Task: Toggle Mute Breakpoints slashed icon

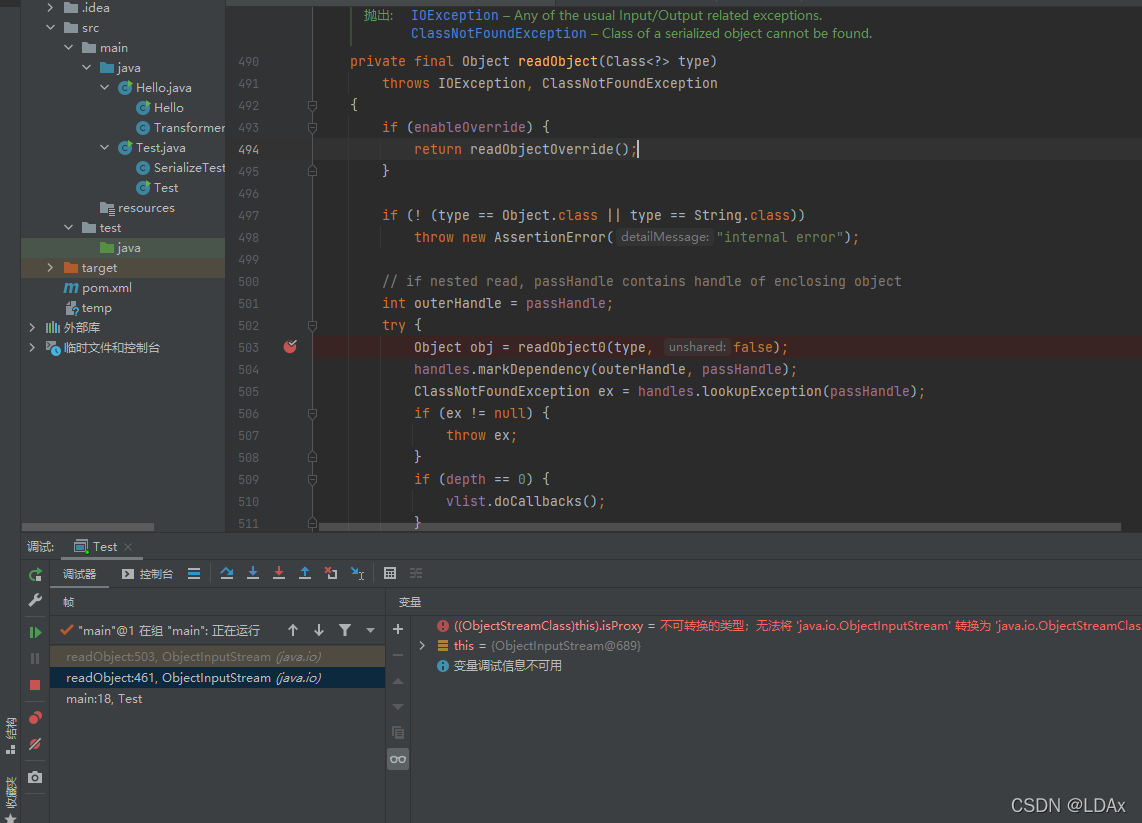Action: tap(35, 744)
